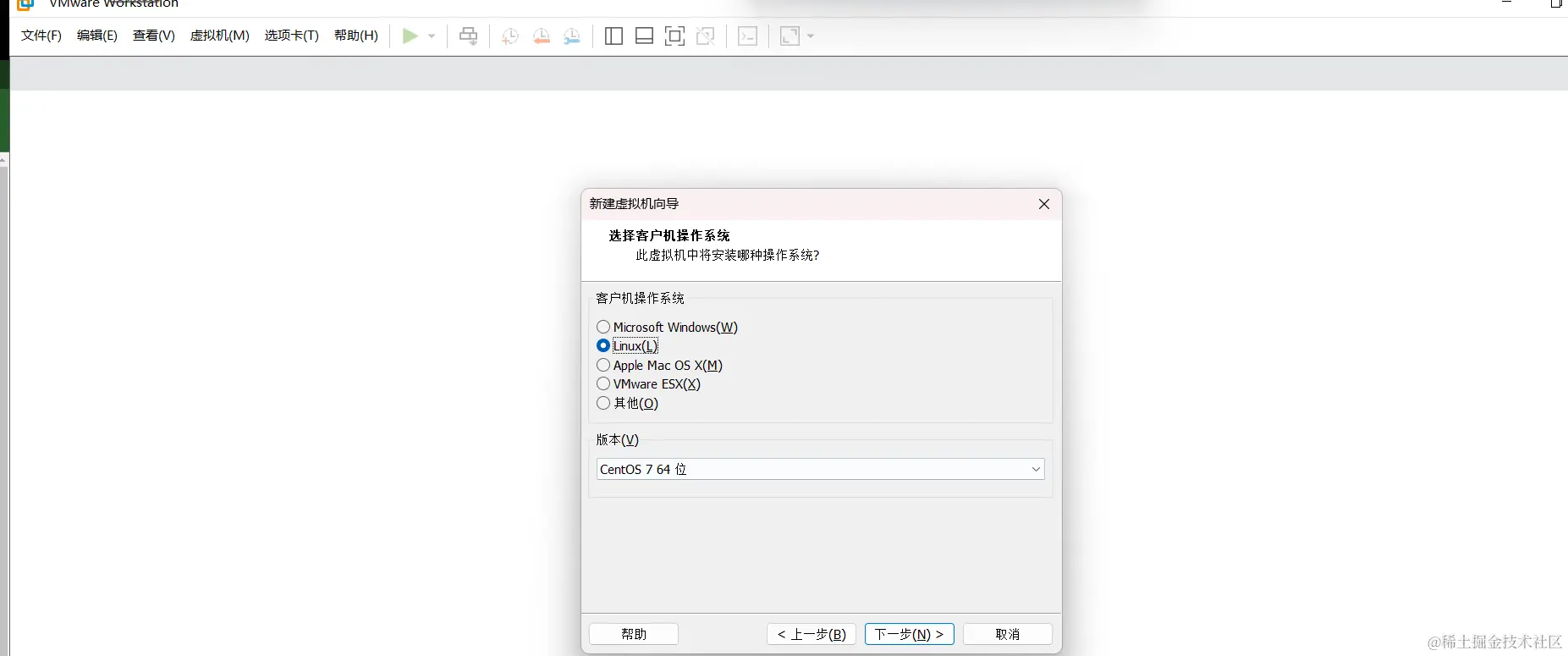Select the VMware ESX(X) radio button
Viewport: 1568px width, 656px height.
(603, 383)
